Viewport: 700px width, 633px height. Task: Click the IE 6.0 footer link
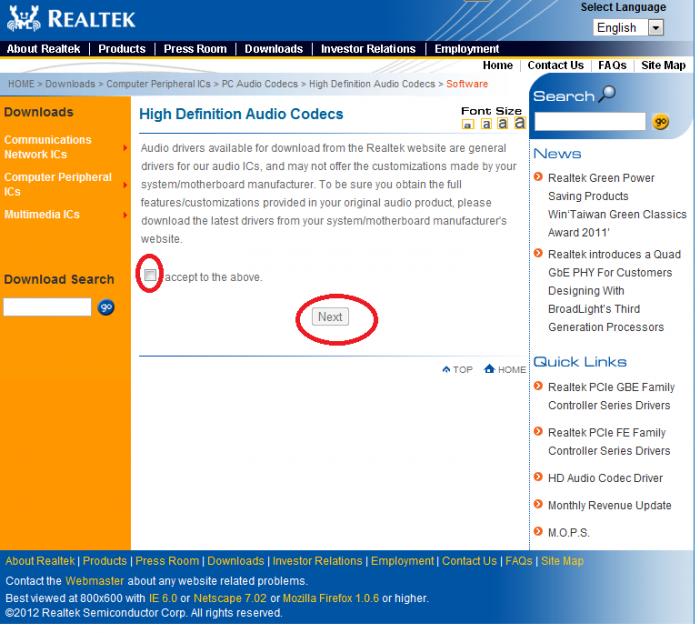[163, 598]
